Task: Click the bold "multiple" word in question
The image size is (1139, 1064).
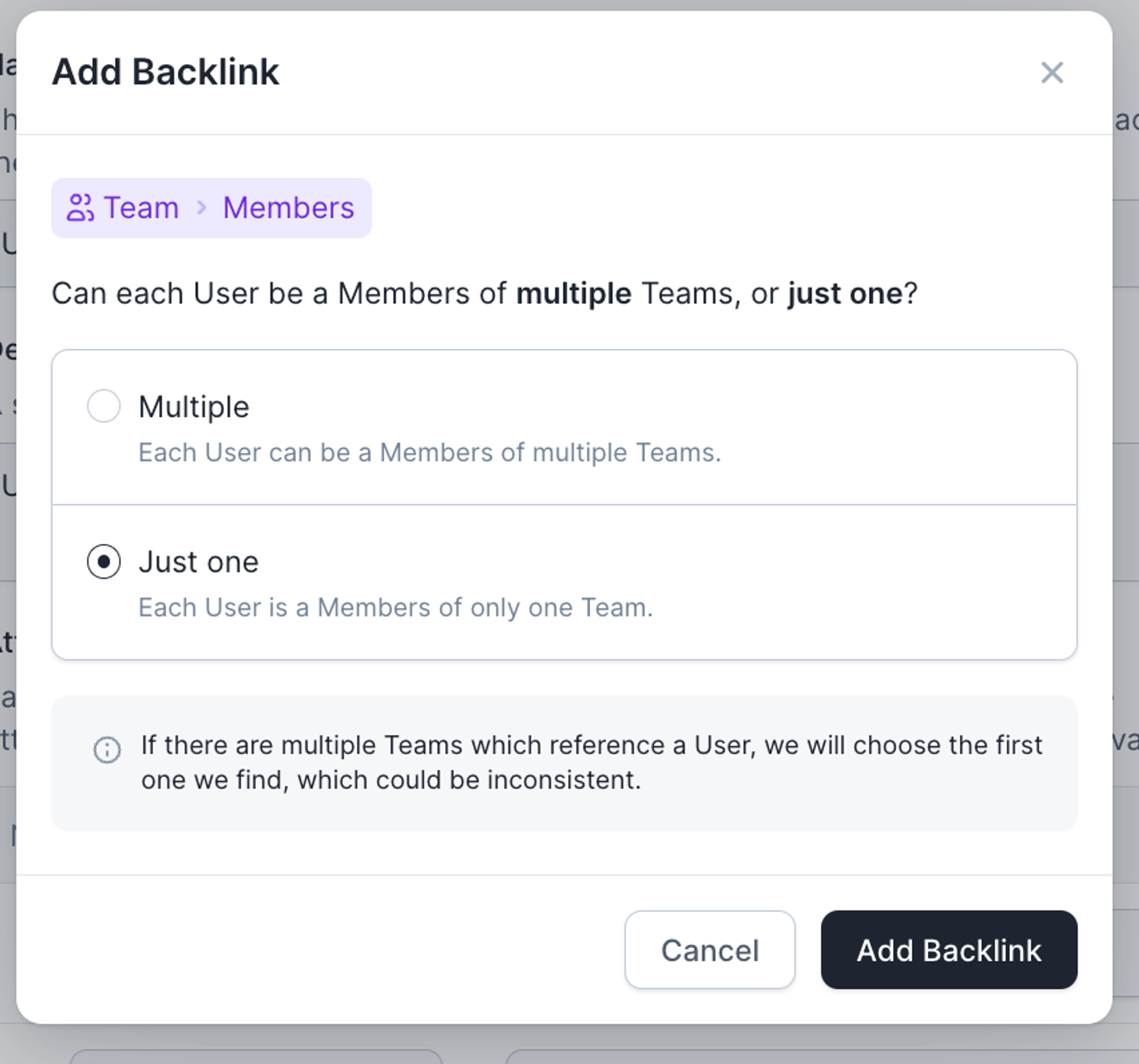Action: pyautogui.click(x=573, y=294)
